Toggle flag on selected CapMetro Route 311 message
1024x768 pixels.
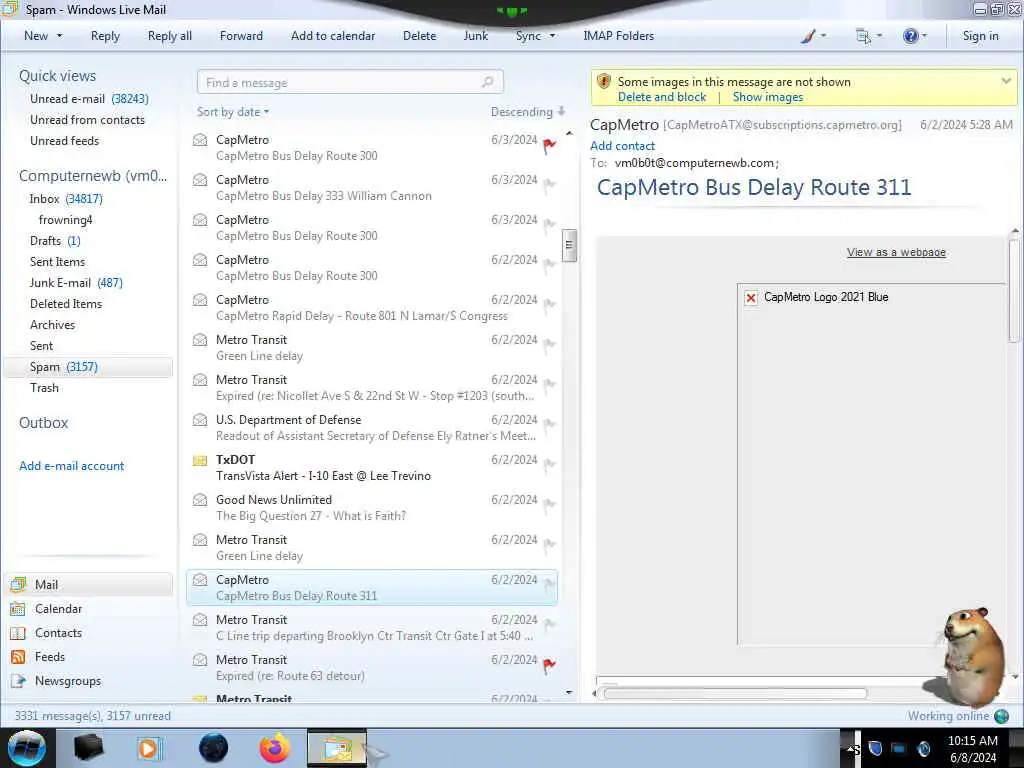549,586
